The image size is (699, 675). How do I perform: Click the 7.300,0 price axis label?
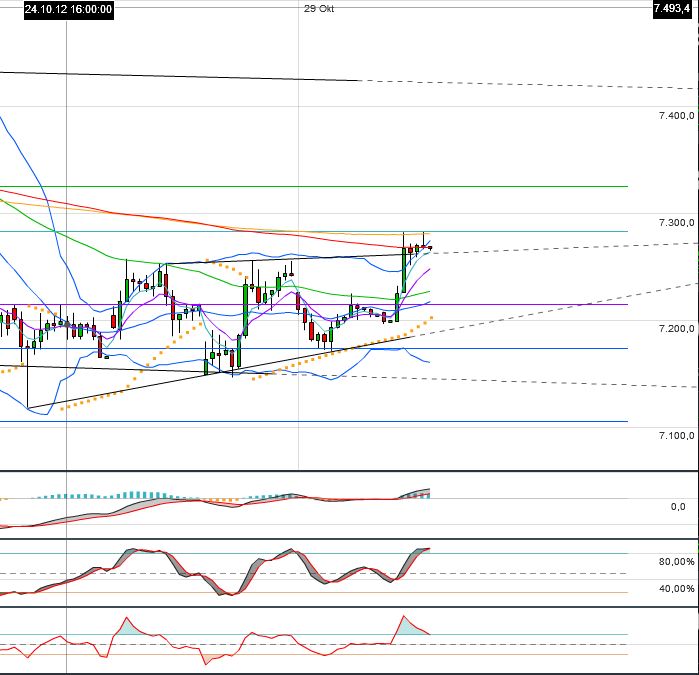[676, 222]
